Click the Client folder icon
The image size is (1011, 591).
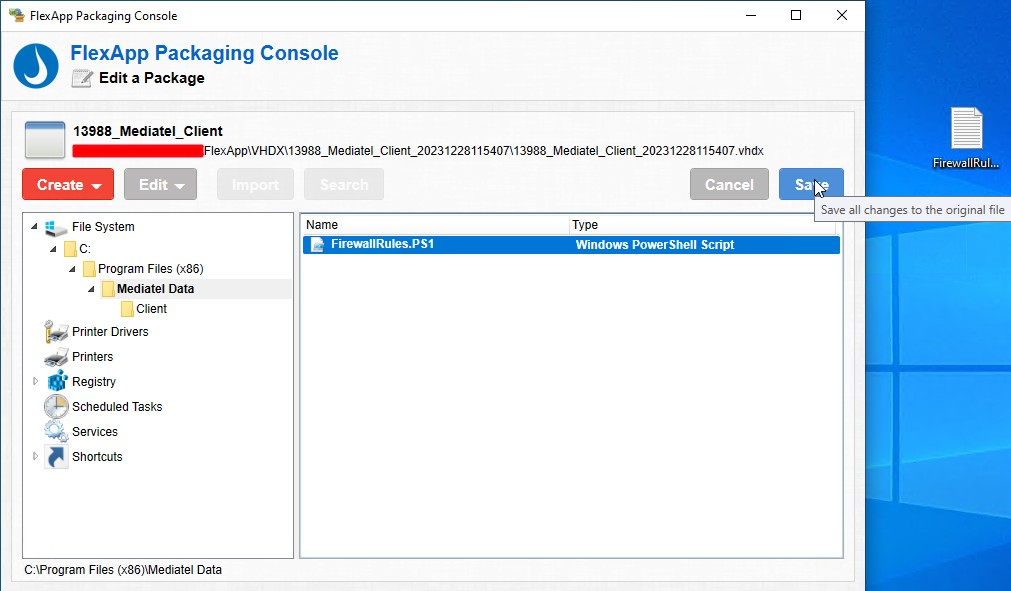[128, 309]
